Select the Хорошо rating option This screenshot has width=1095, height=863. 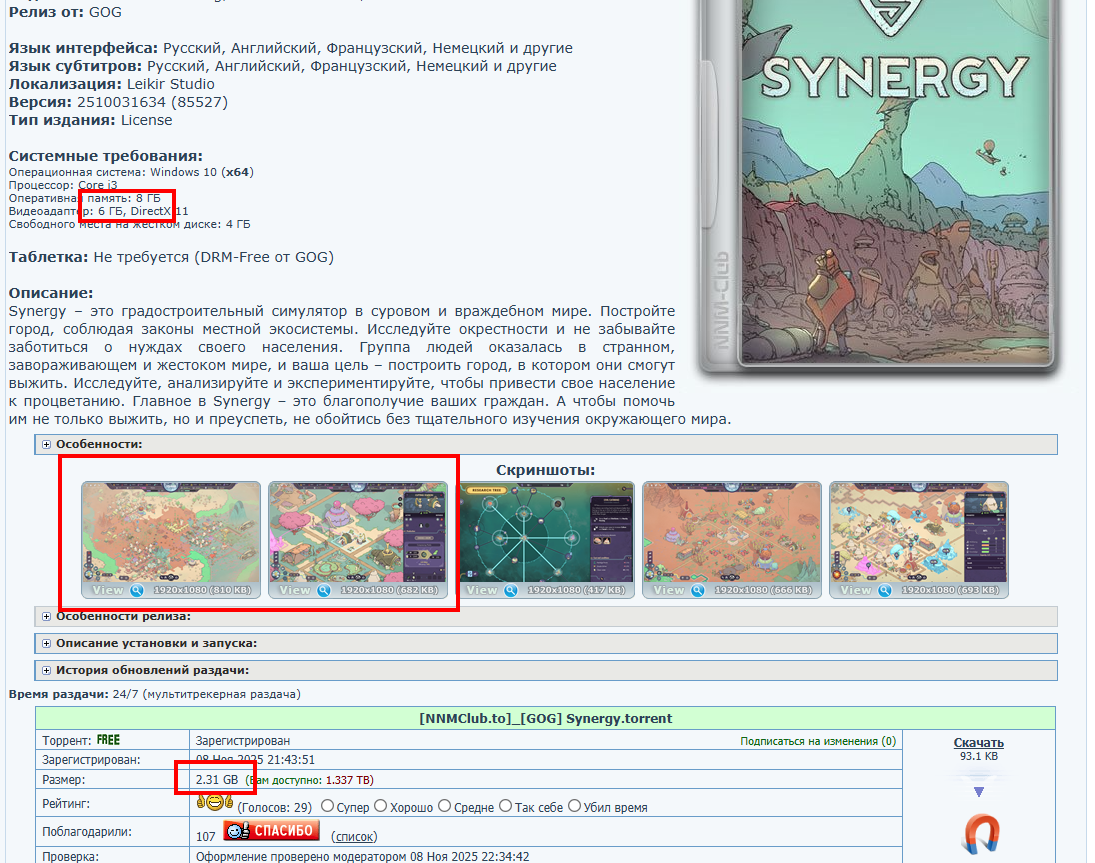point(381,806)
